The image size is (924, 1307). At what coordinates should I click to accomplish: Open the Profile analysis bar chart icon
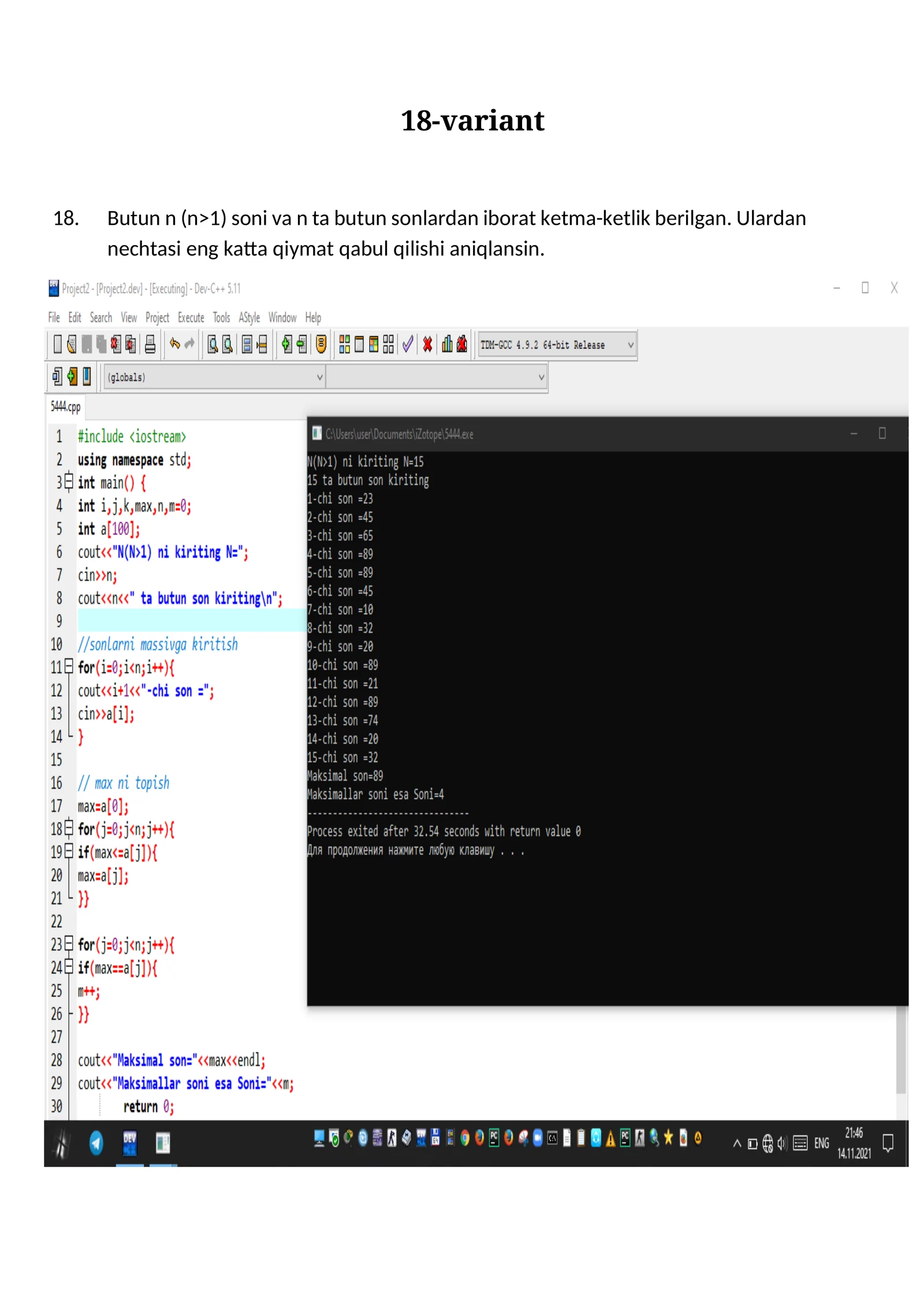(x=447, y=345)
